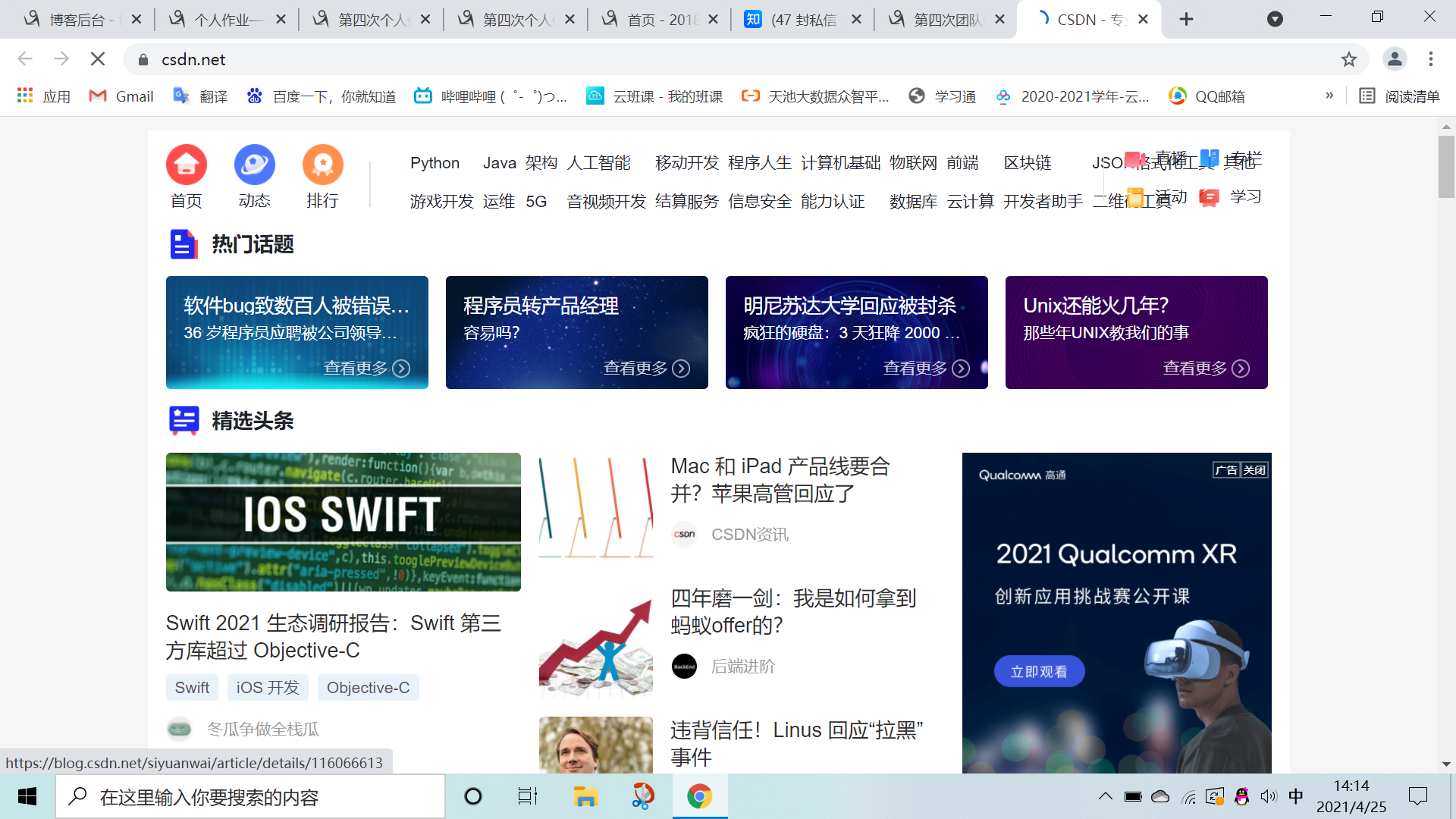1456x819 pixels.
Task: Click 查看更多 on the Unix topic card
Action: 1206,369
